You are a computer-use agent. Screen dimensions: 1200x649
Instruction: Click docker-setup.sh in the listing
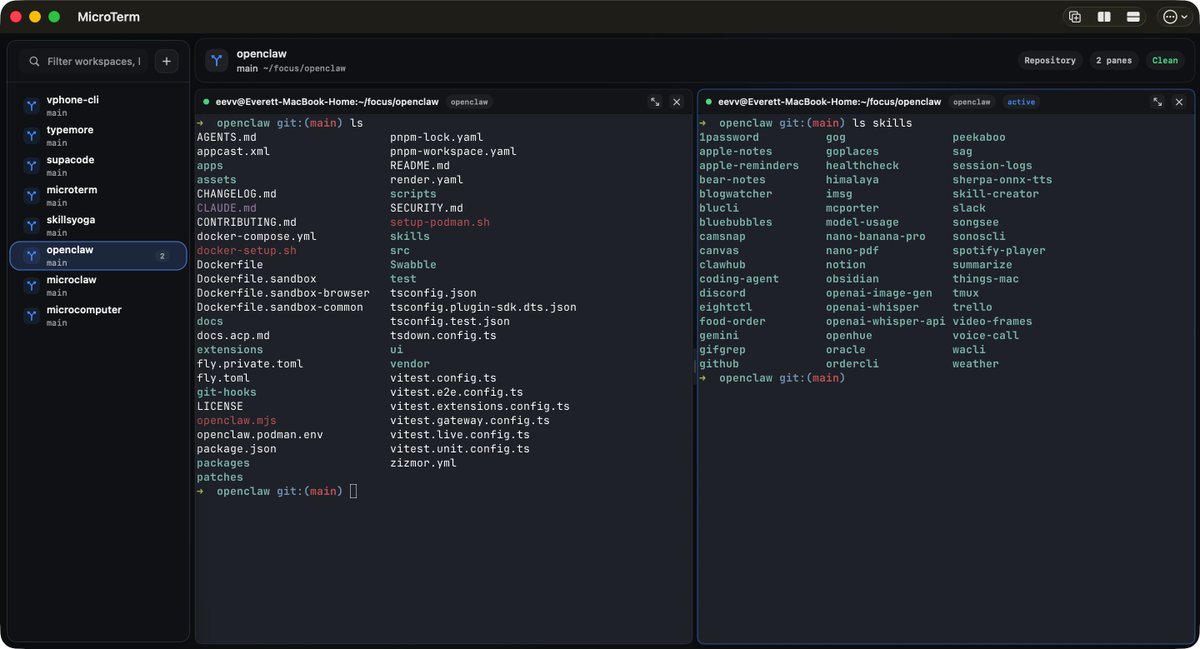pyautogui.click(x=247, y=250)
